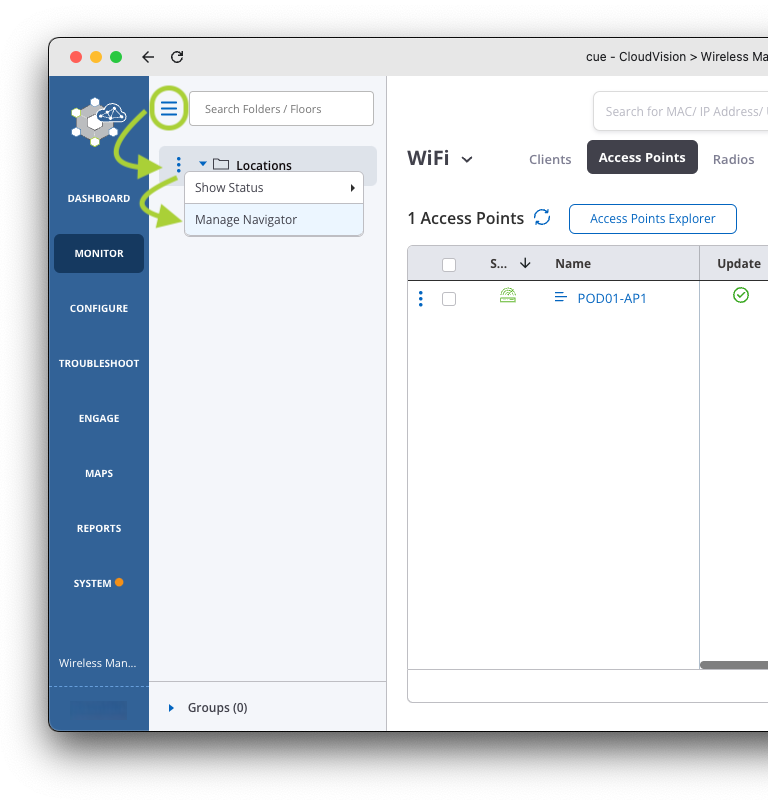Open the WiFi dropdown chevron
Screen dimensions: 768x805
[x=467, y=159]
